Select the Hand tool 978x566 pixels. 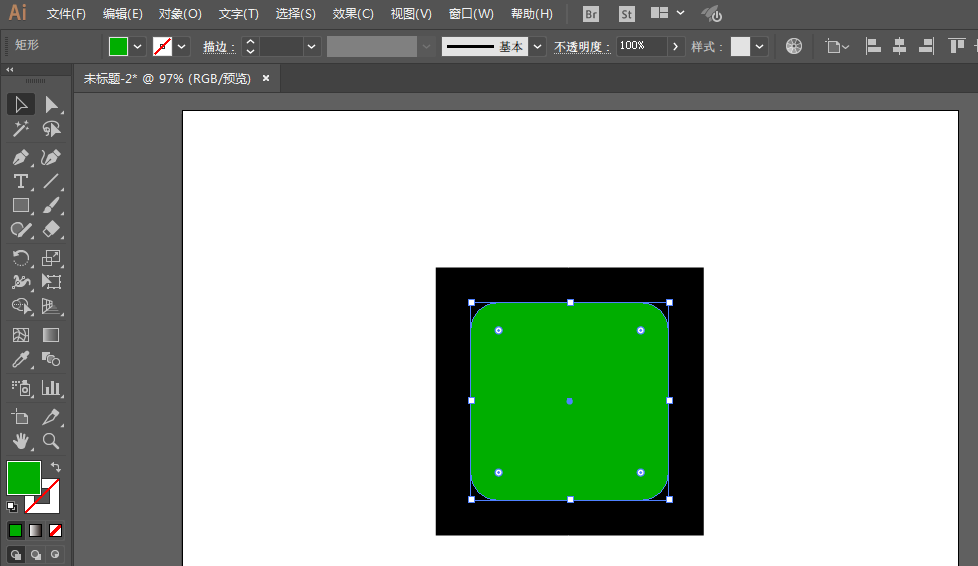pos(21,441)
